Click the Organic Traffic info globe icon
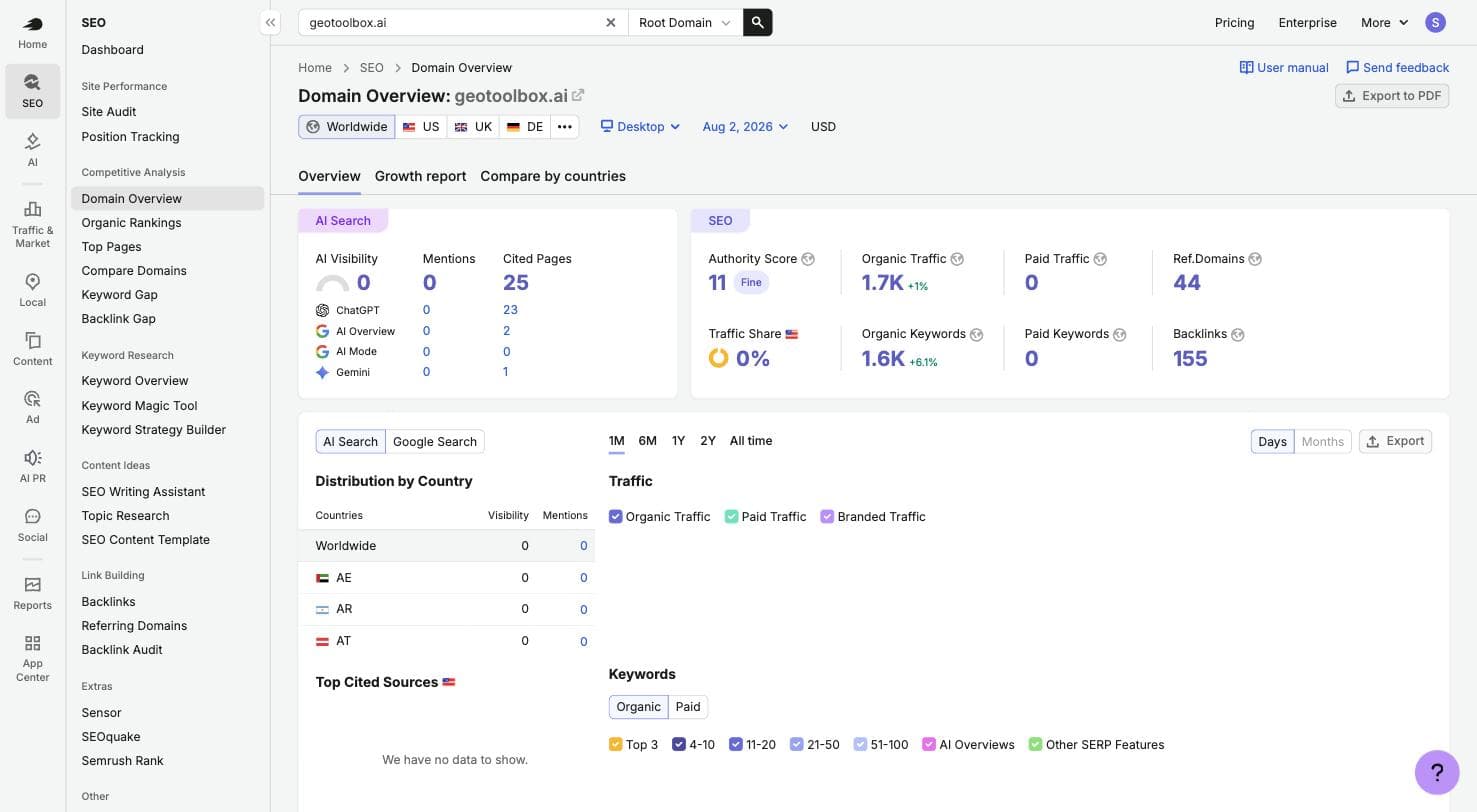 [957, 259]
